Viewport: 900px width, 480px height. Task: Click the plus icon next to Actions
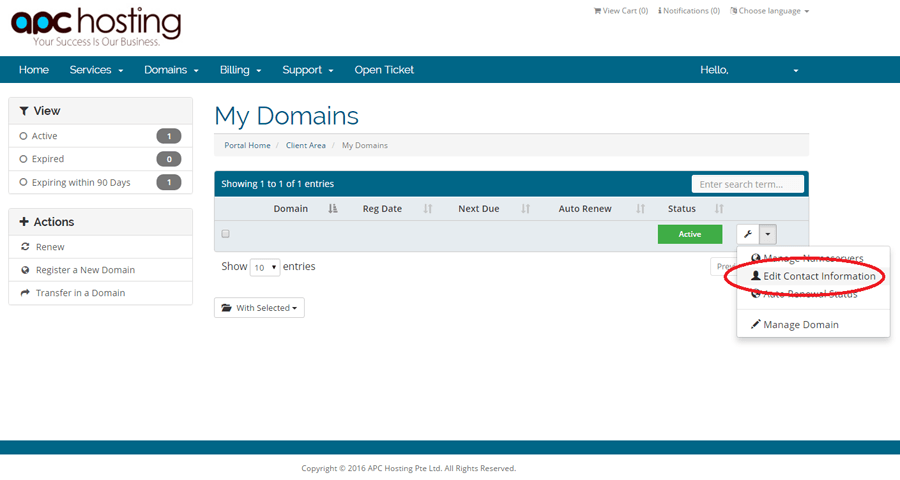tap(24, 222)
